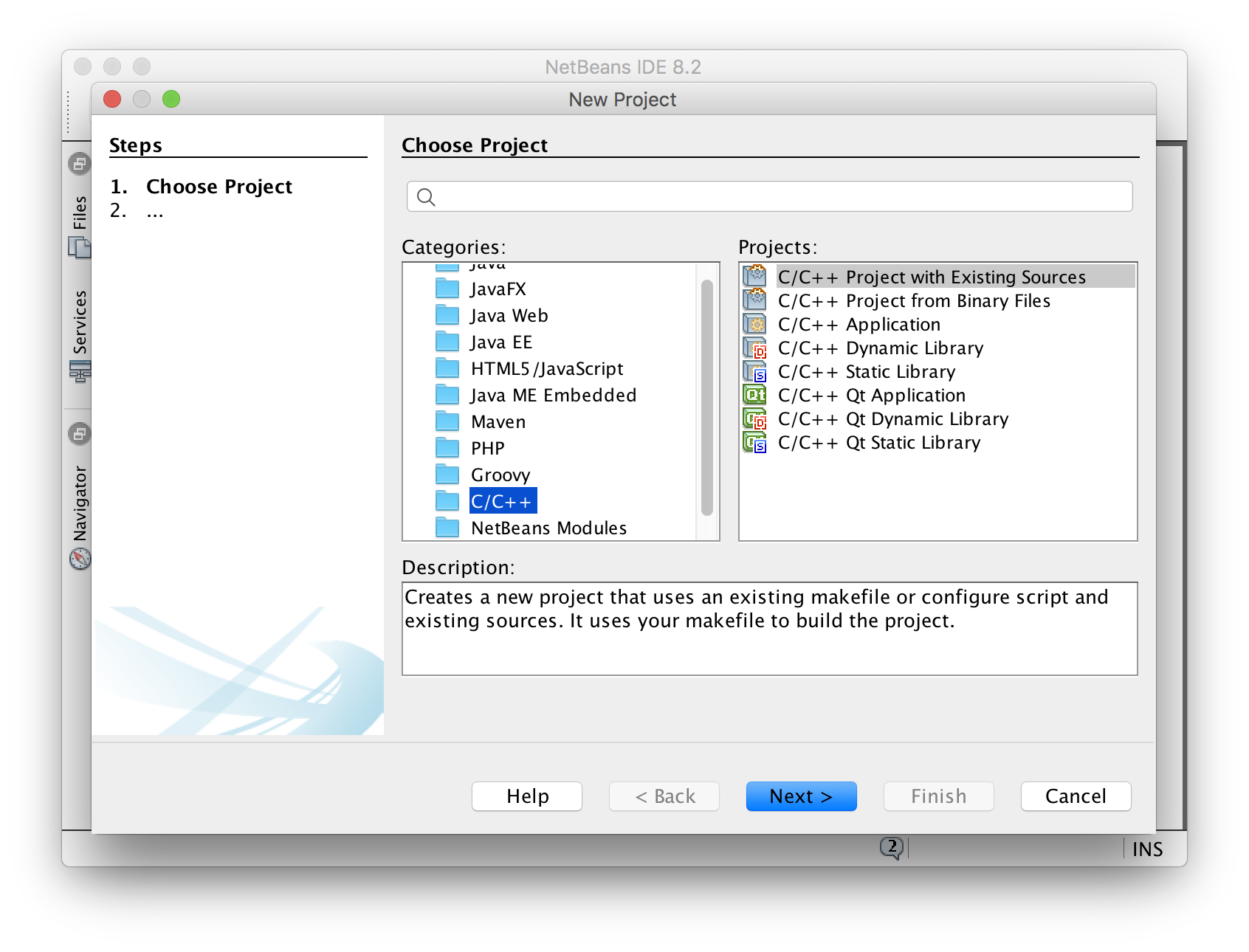This screenshot has width=1249, height=952.
Task: Click the INS indicator in status bar
Action: (1147, 849)
